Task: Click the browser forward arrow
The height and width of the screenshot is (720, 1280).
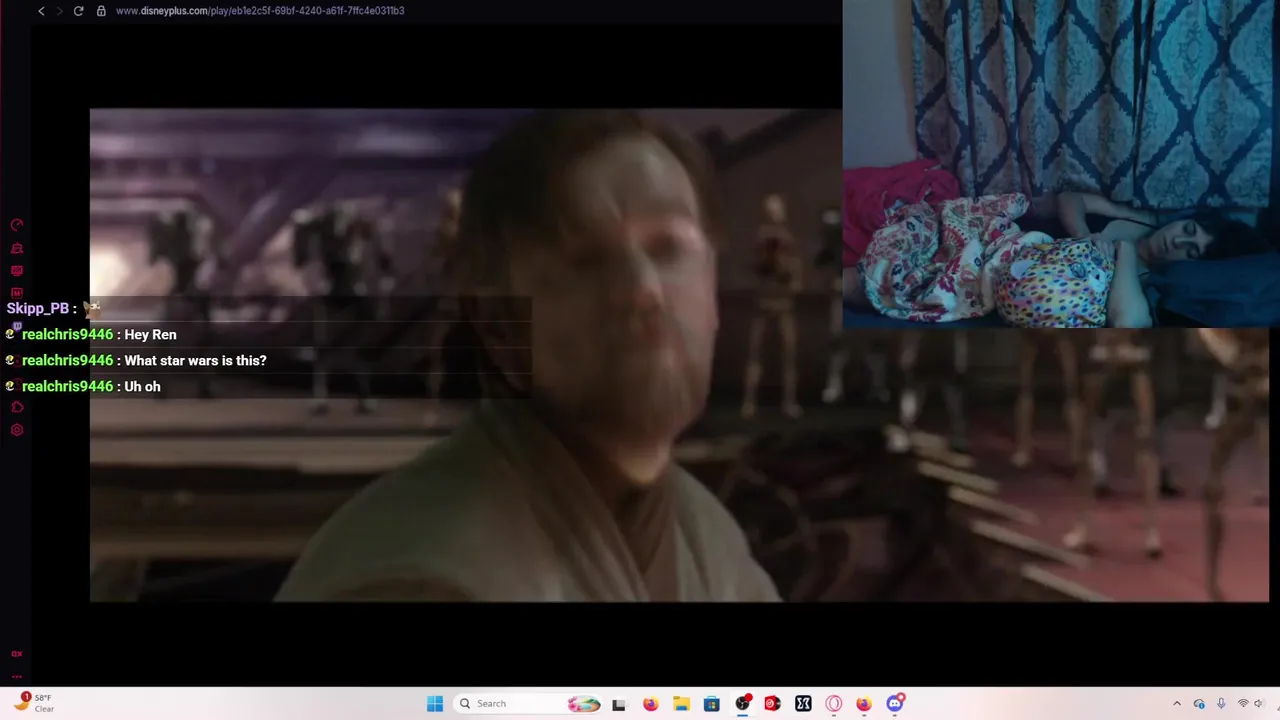Action: click(x=59, y=11)
